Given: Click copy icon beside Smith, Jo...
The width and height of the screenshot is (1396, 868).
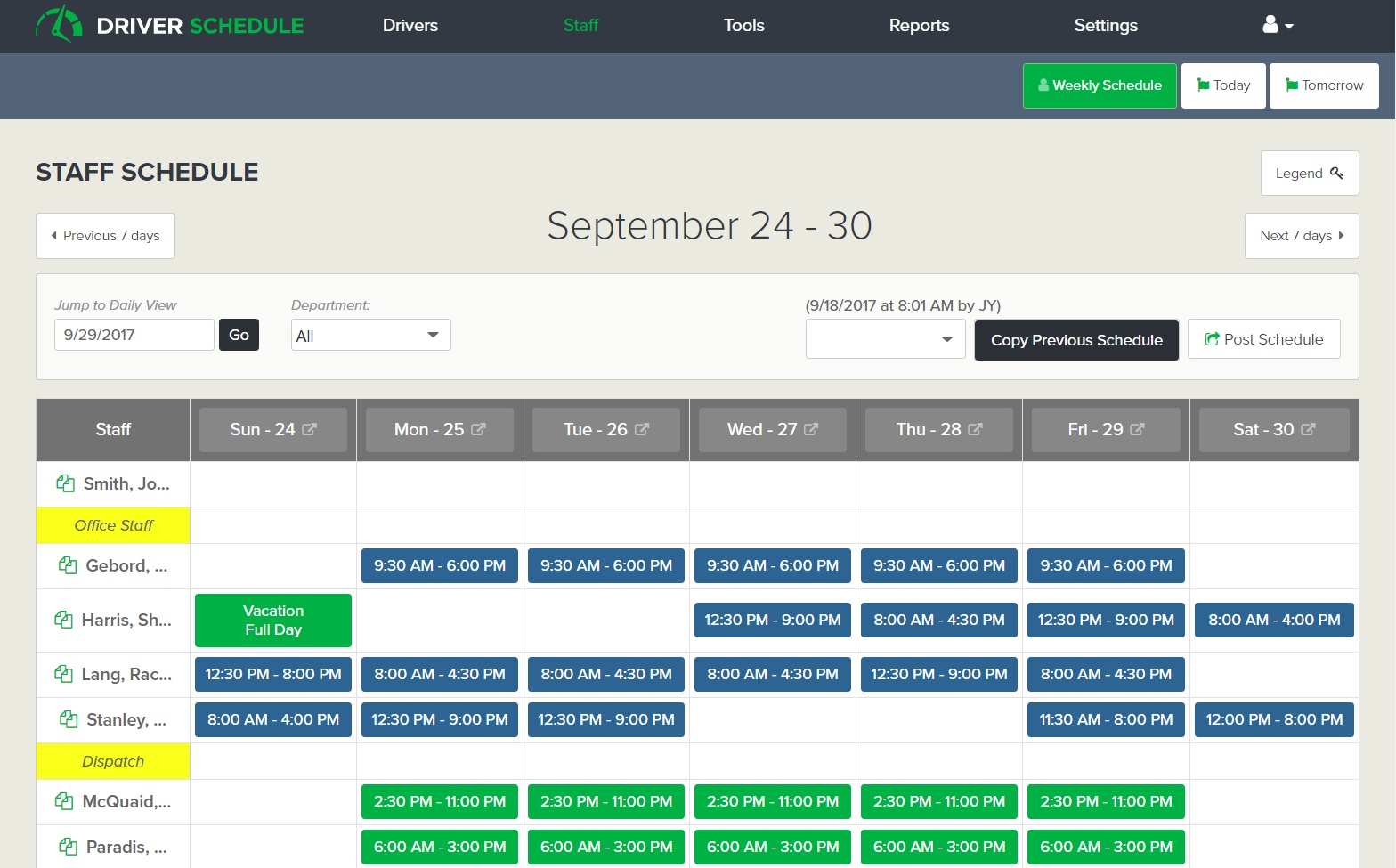Looking at the screenshot, I should click(x=65, y=483).
